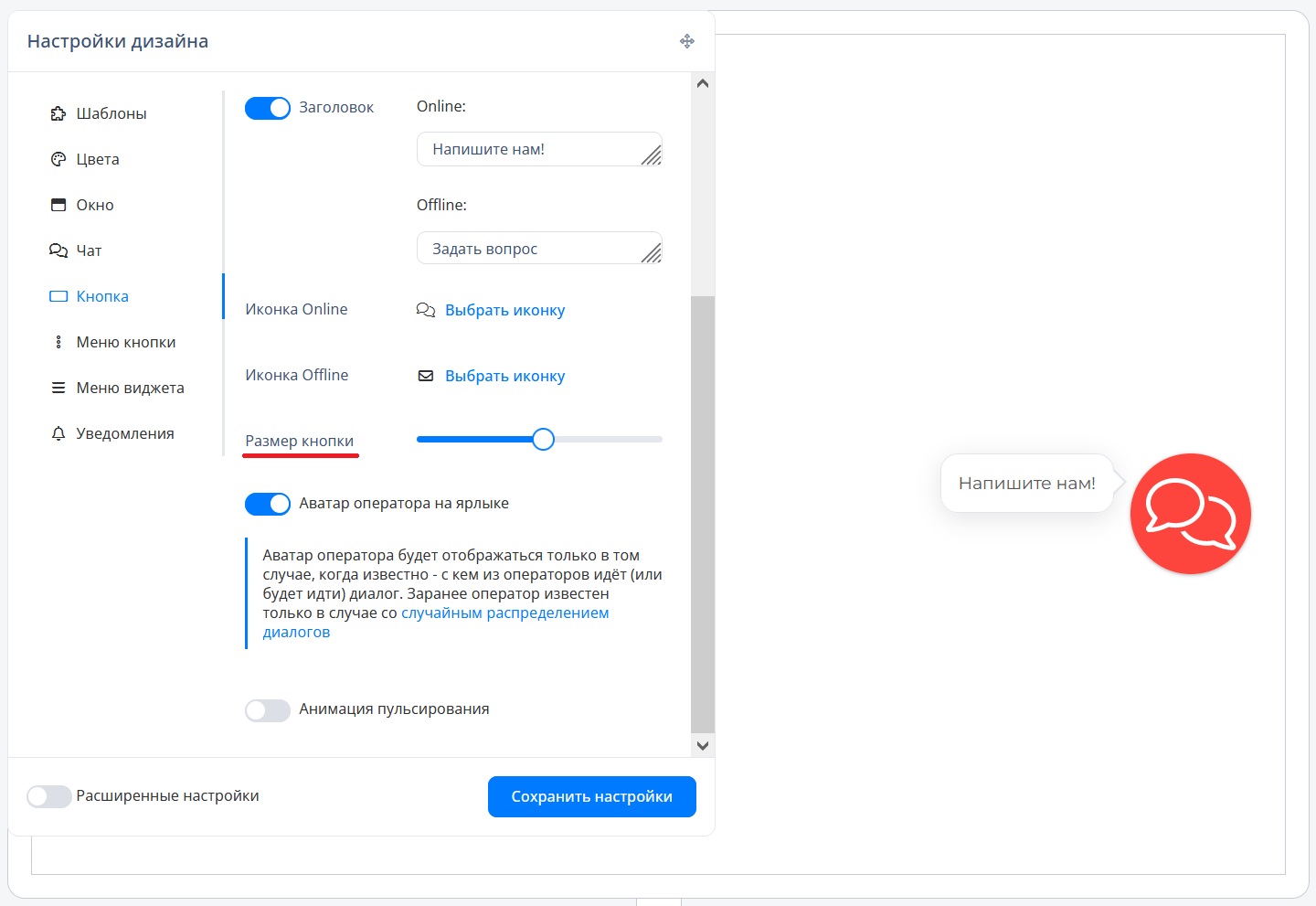
Task: Choose icon for Иконка Online
Action: [504, 311]
